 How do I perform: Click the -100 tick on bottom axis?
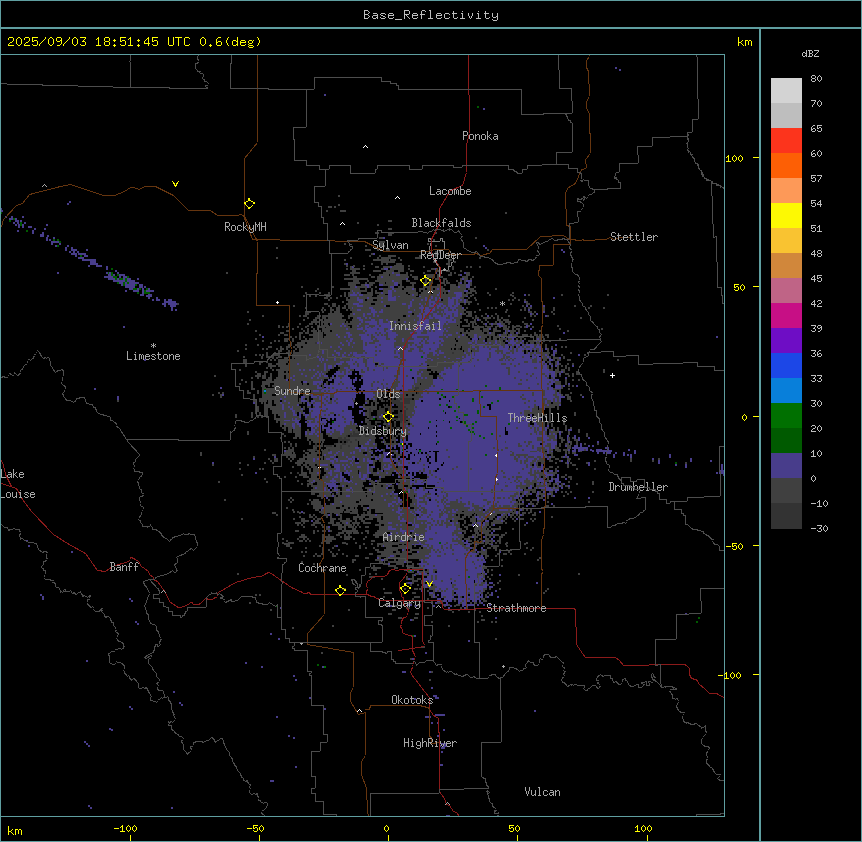126,828
